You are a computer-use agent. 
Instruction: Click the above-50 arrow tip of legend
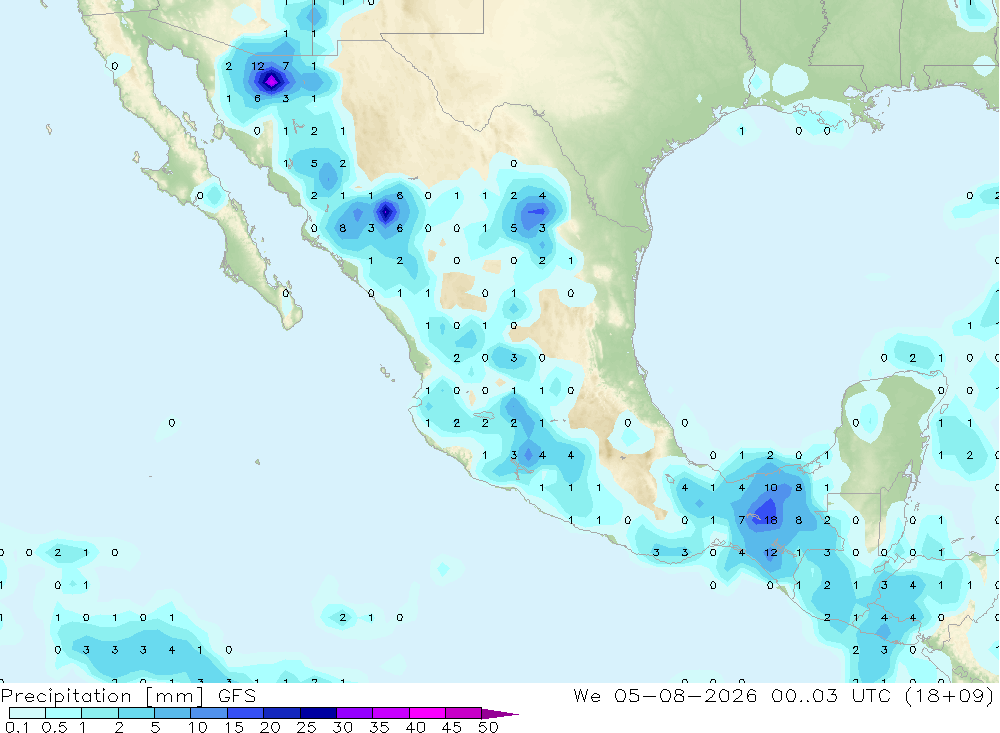499,714
